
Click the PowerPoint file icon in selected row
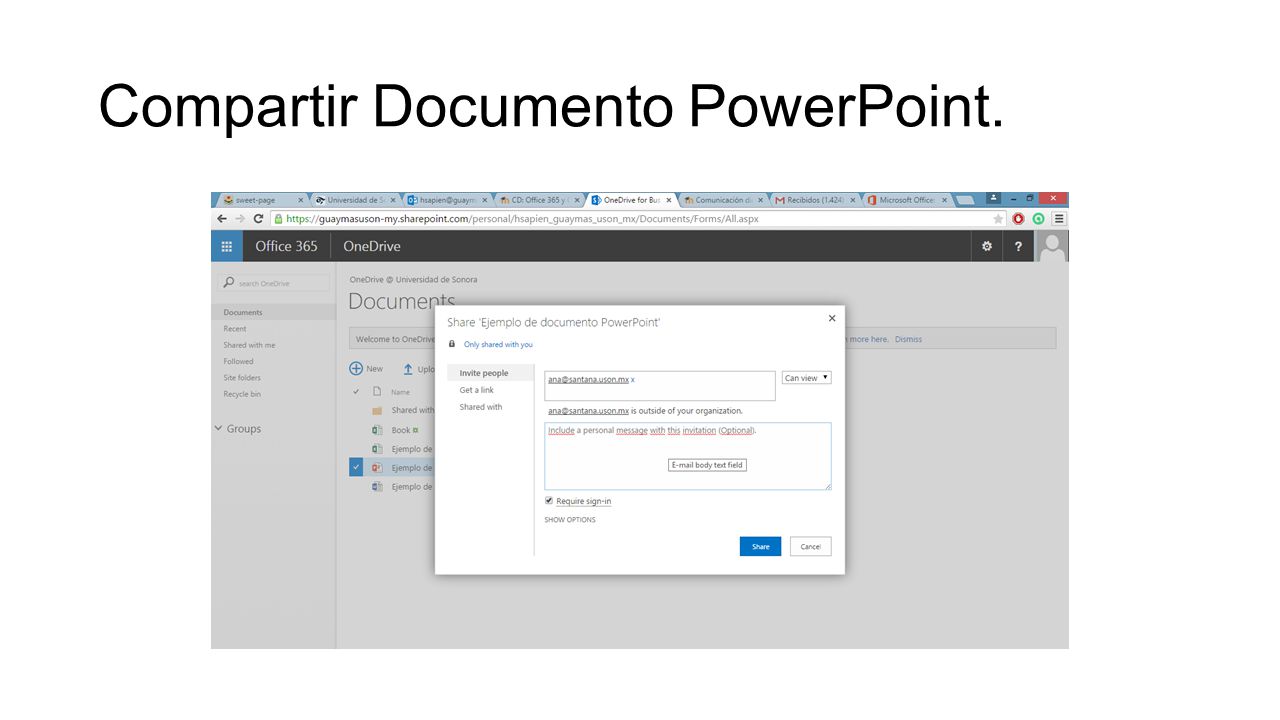[x=377, y=468]
